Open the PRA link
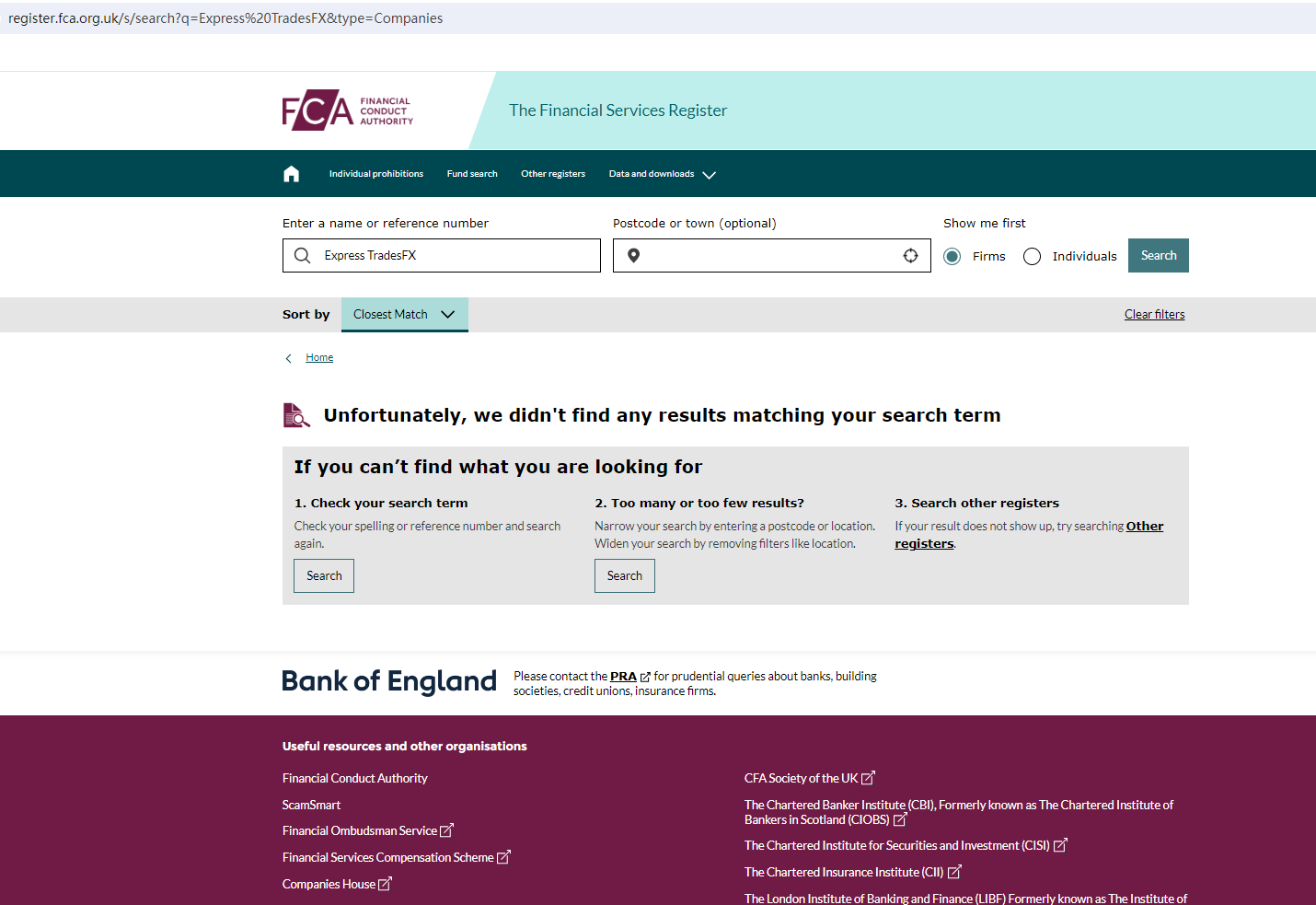 (x=623, y=677)
